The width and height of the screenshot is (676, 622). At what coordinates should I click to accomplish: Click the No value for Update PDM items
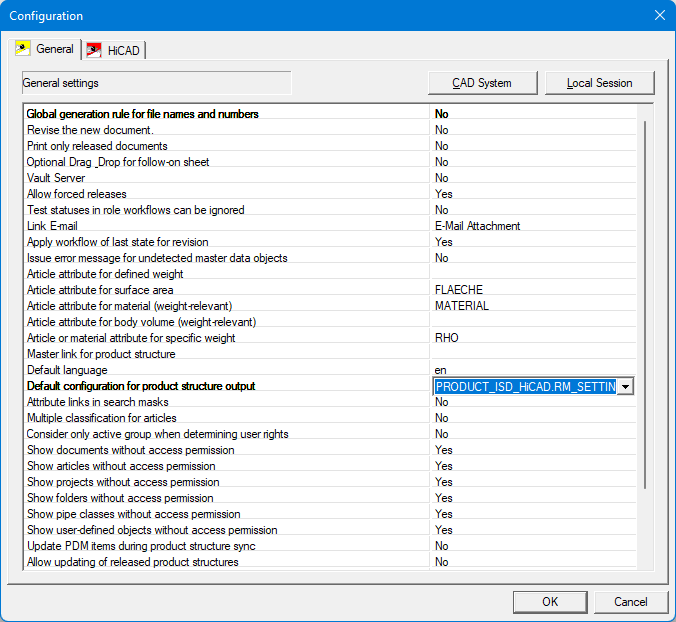tap(441, 546)
